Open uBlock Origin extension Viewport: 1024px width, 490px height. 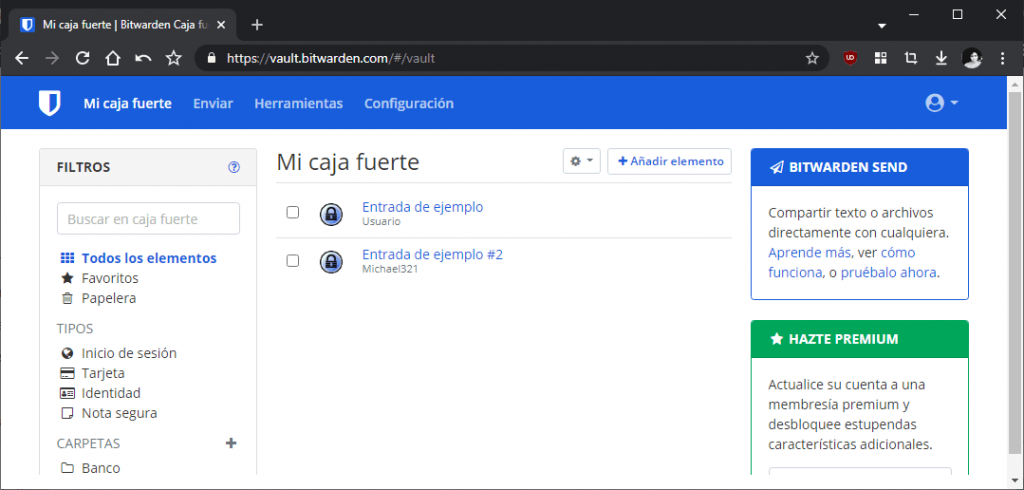[850, 58]
